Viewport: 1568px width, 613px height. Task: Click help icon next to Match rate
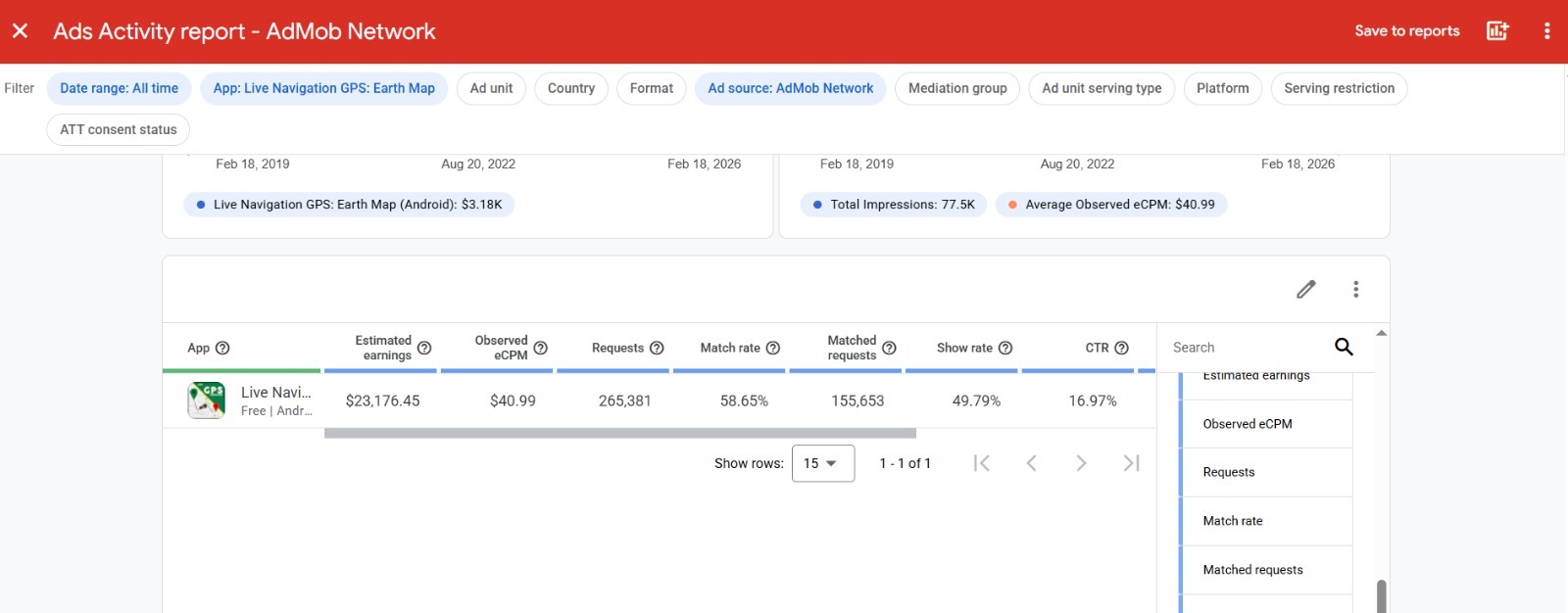772,348
